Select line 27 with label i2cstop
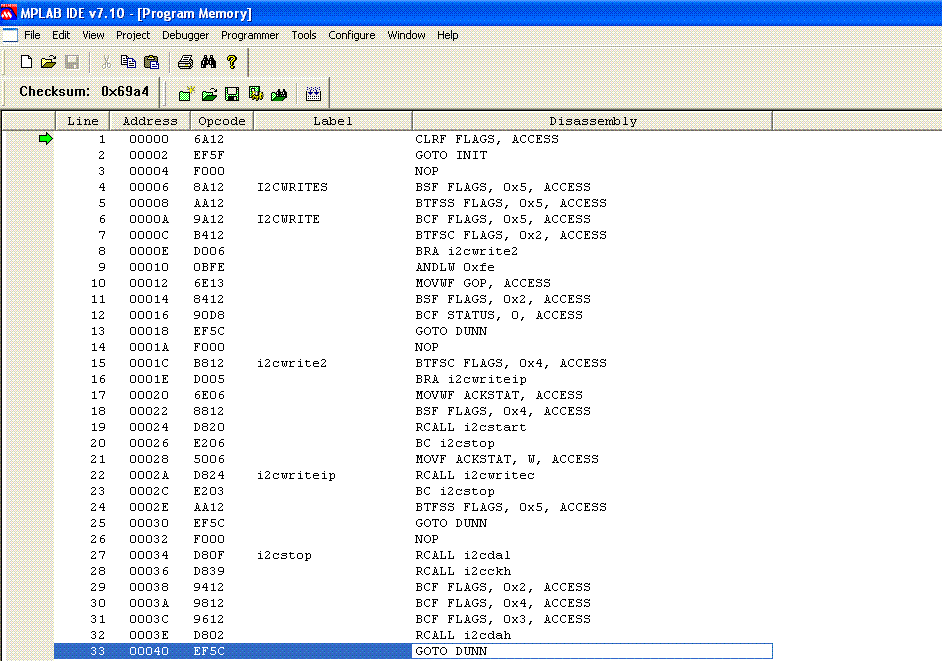The width and height of the screenshot is (942, 661). [284, 555]
